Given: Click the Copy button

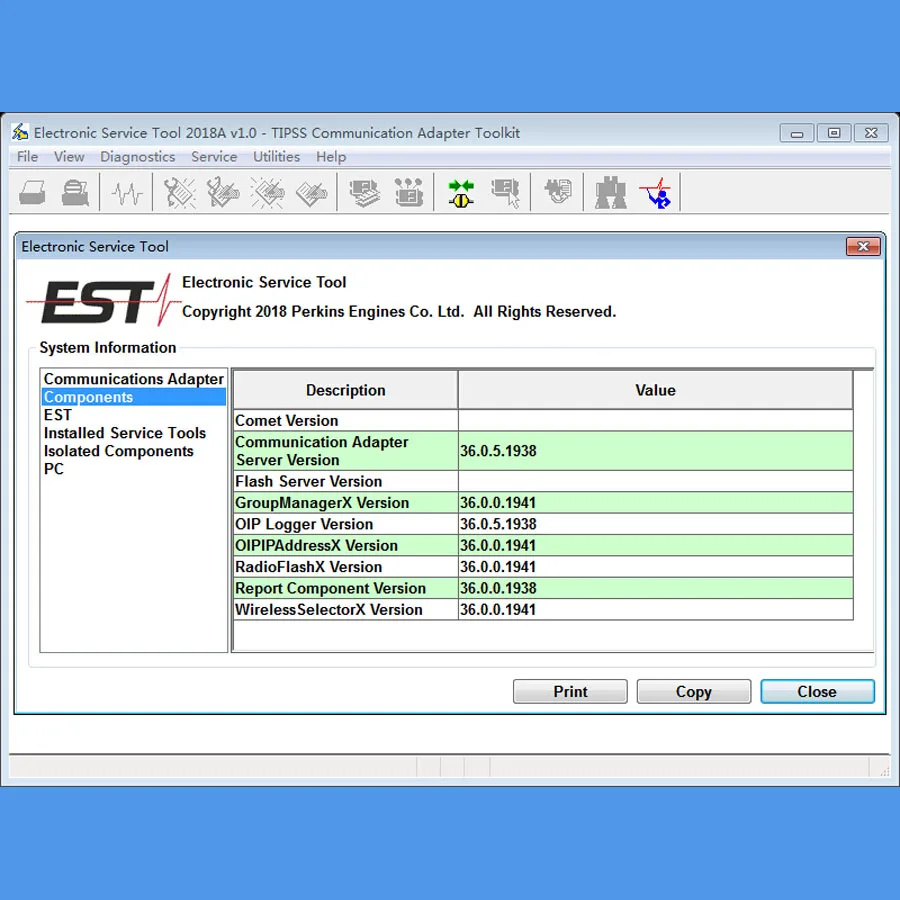Looking at the screenshot, I should click(693, 691).
